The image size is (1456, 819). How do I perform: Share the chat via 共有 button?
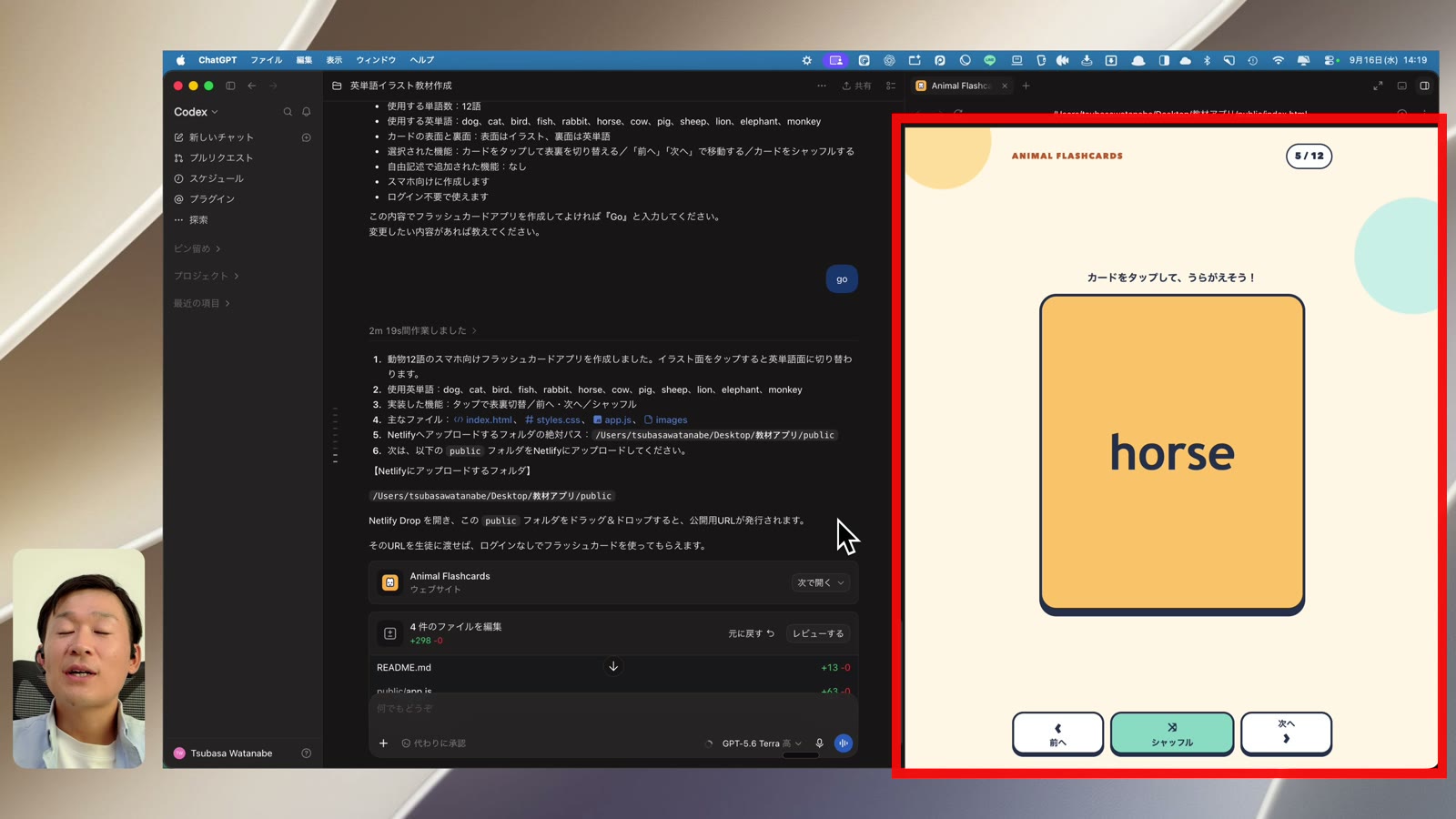856,86
